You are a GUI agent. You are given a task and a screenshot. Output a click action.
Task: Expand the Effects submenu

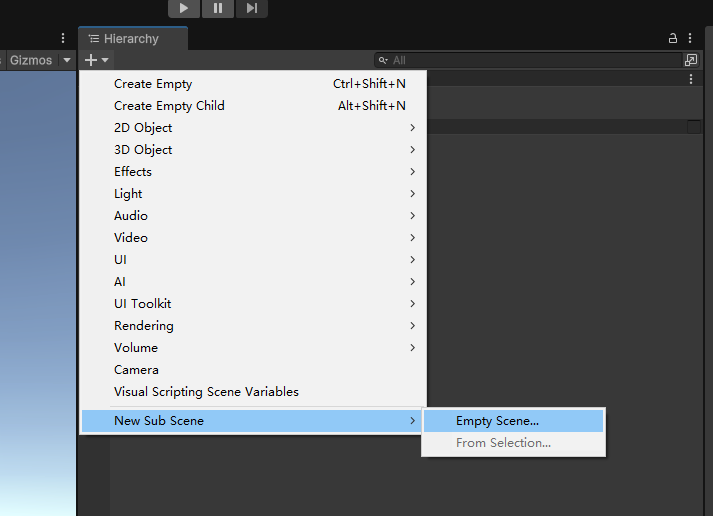pos(254,172)
